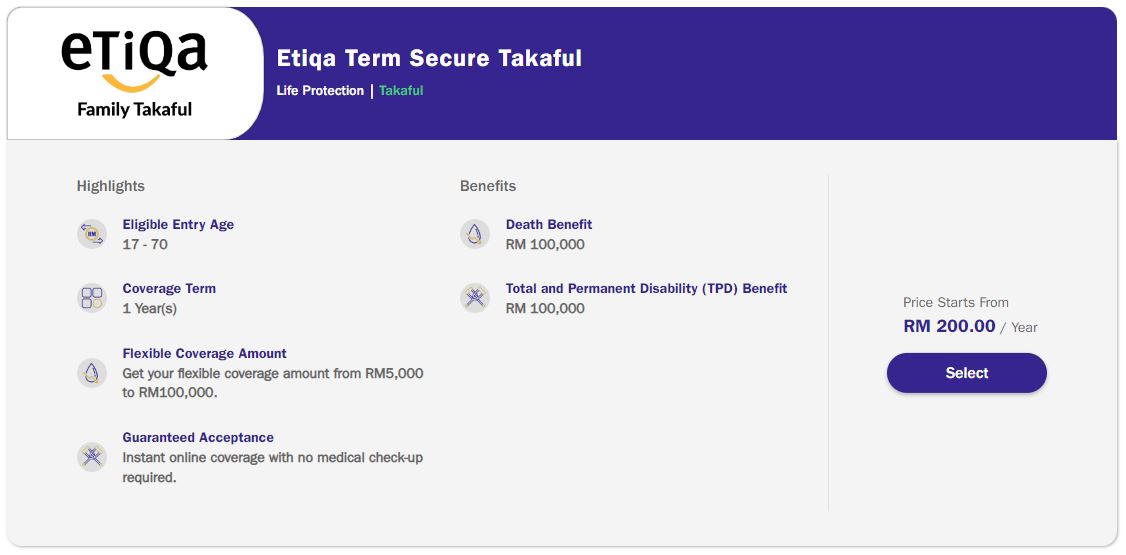Click the Benefits section label
1126x555 pixels.
tap(488, 186)
